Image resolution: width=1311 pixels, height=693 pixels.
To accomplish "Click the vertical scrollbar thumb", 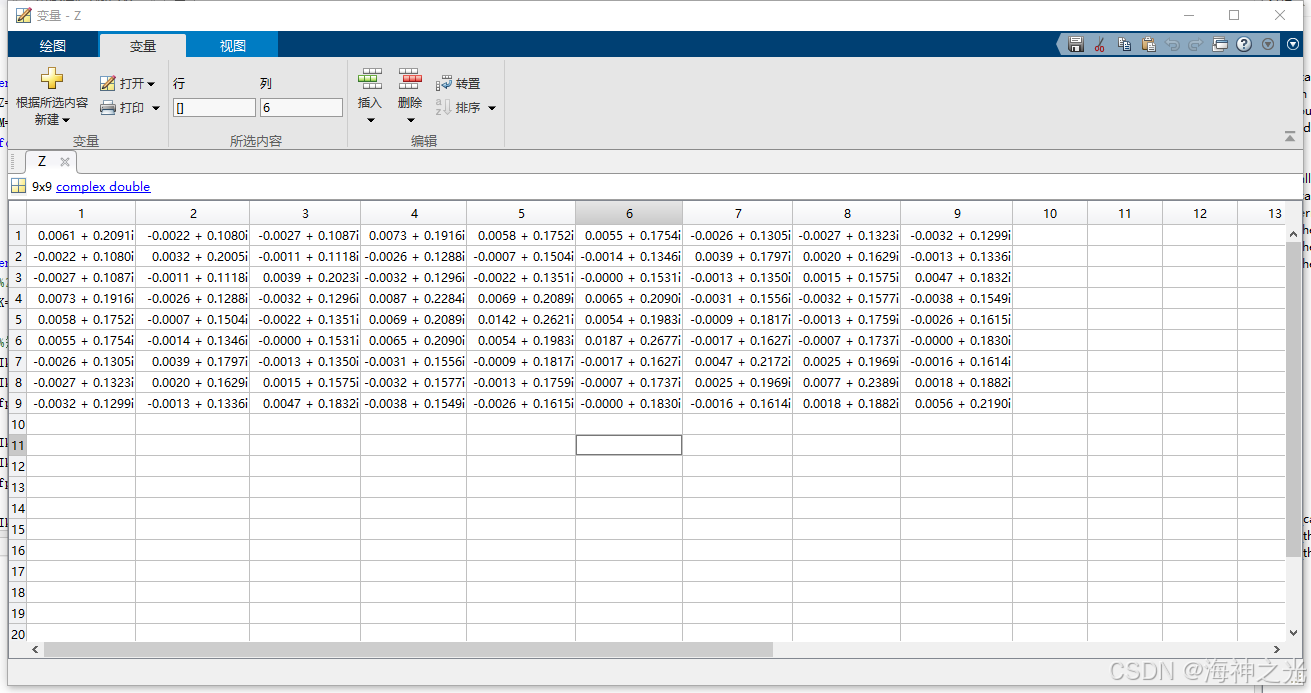I will pos(1295,399).
